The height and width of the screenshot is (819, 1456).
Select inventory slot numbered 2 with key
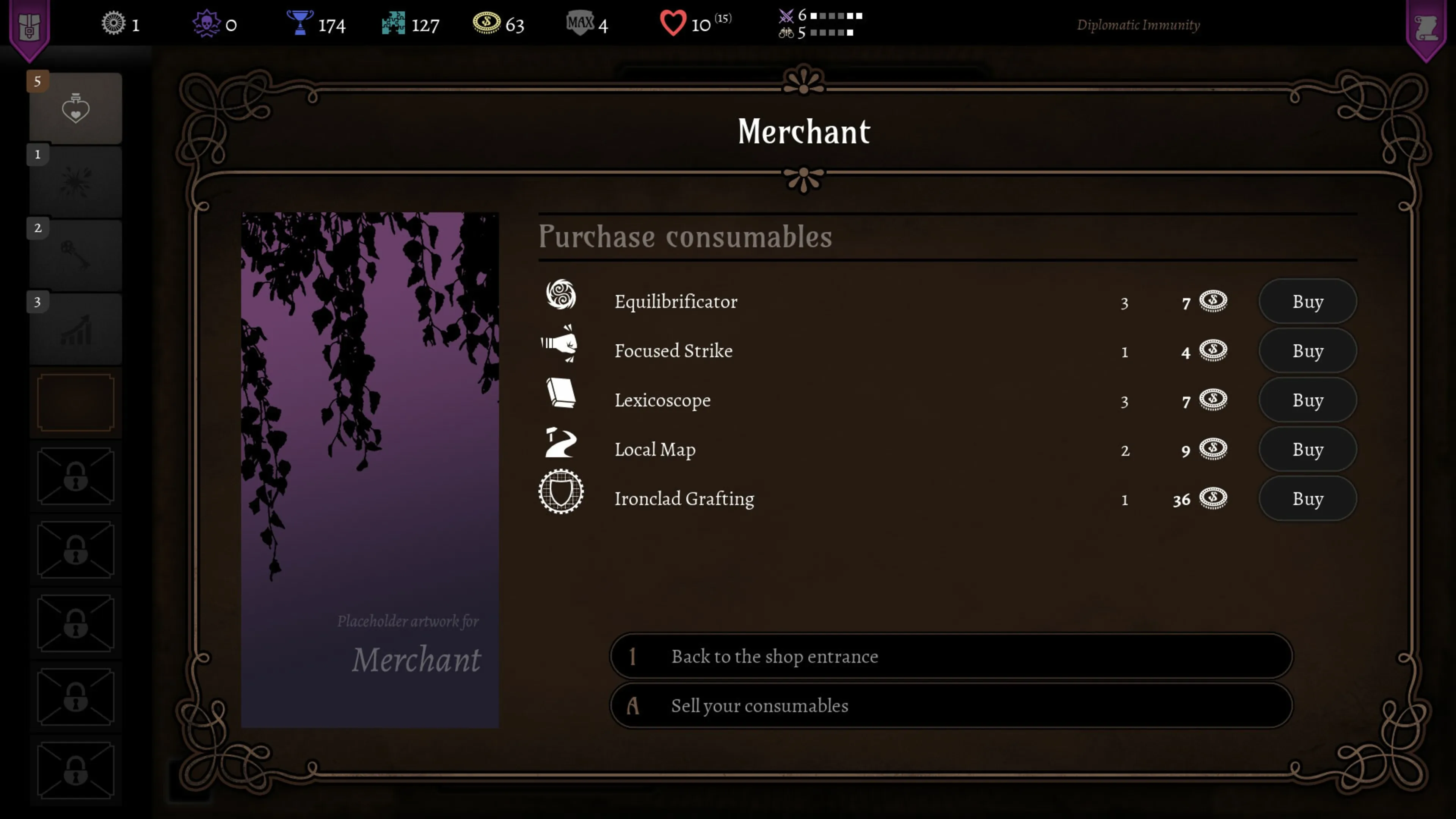75,255
